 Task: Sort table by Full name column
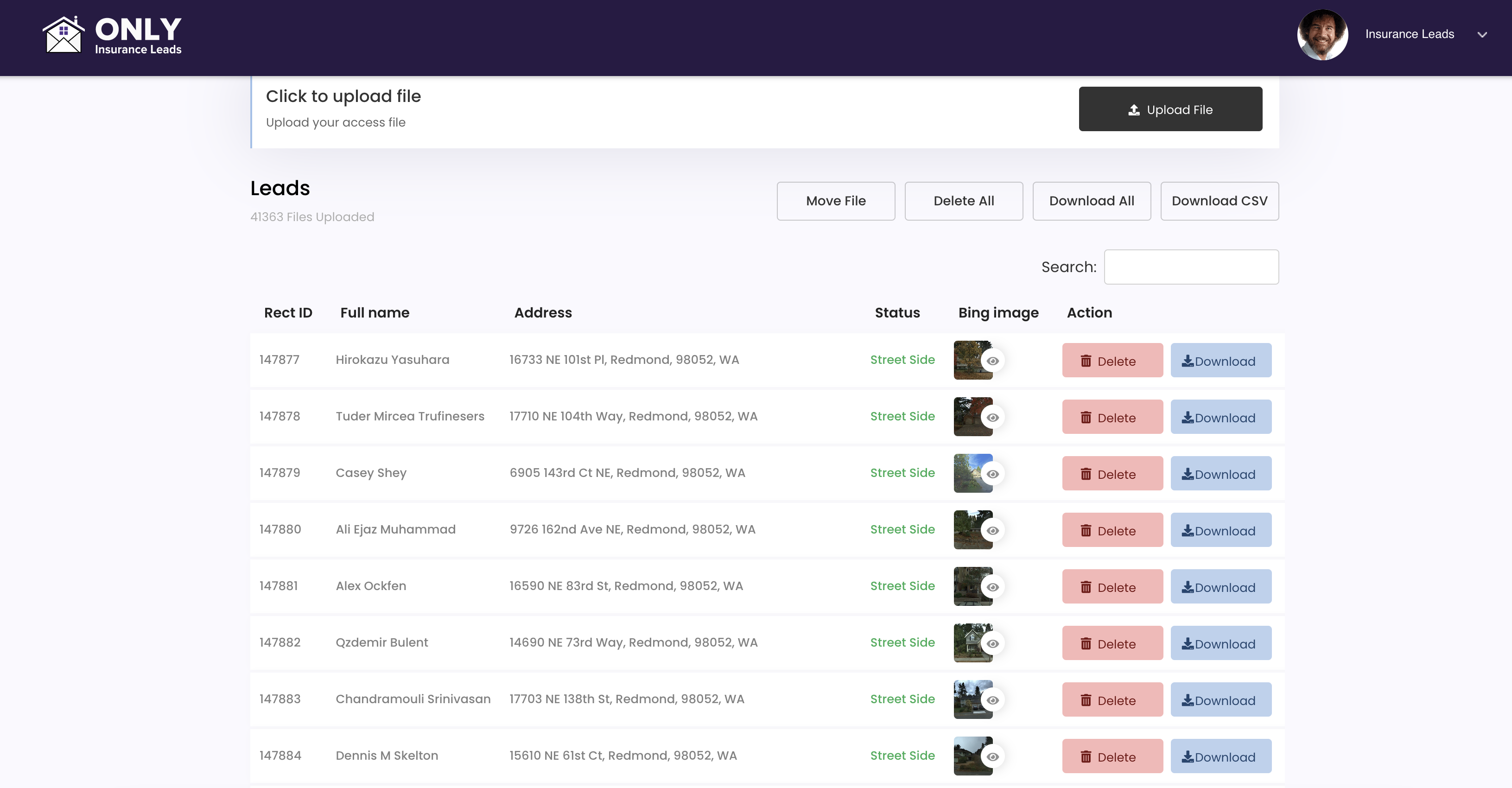pyautogui.click(x=375, y=313)
